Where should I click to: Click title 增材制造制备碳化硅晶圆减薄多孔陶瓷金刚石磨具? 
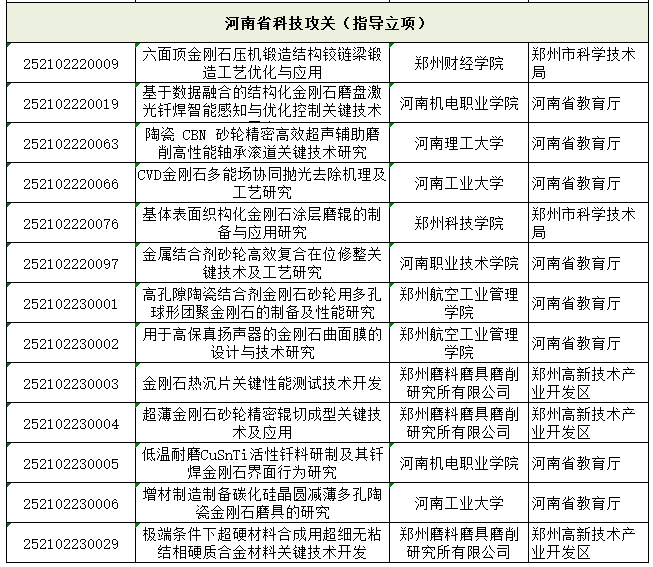pyautogui.click(x=262, y=503)
